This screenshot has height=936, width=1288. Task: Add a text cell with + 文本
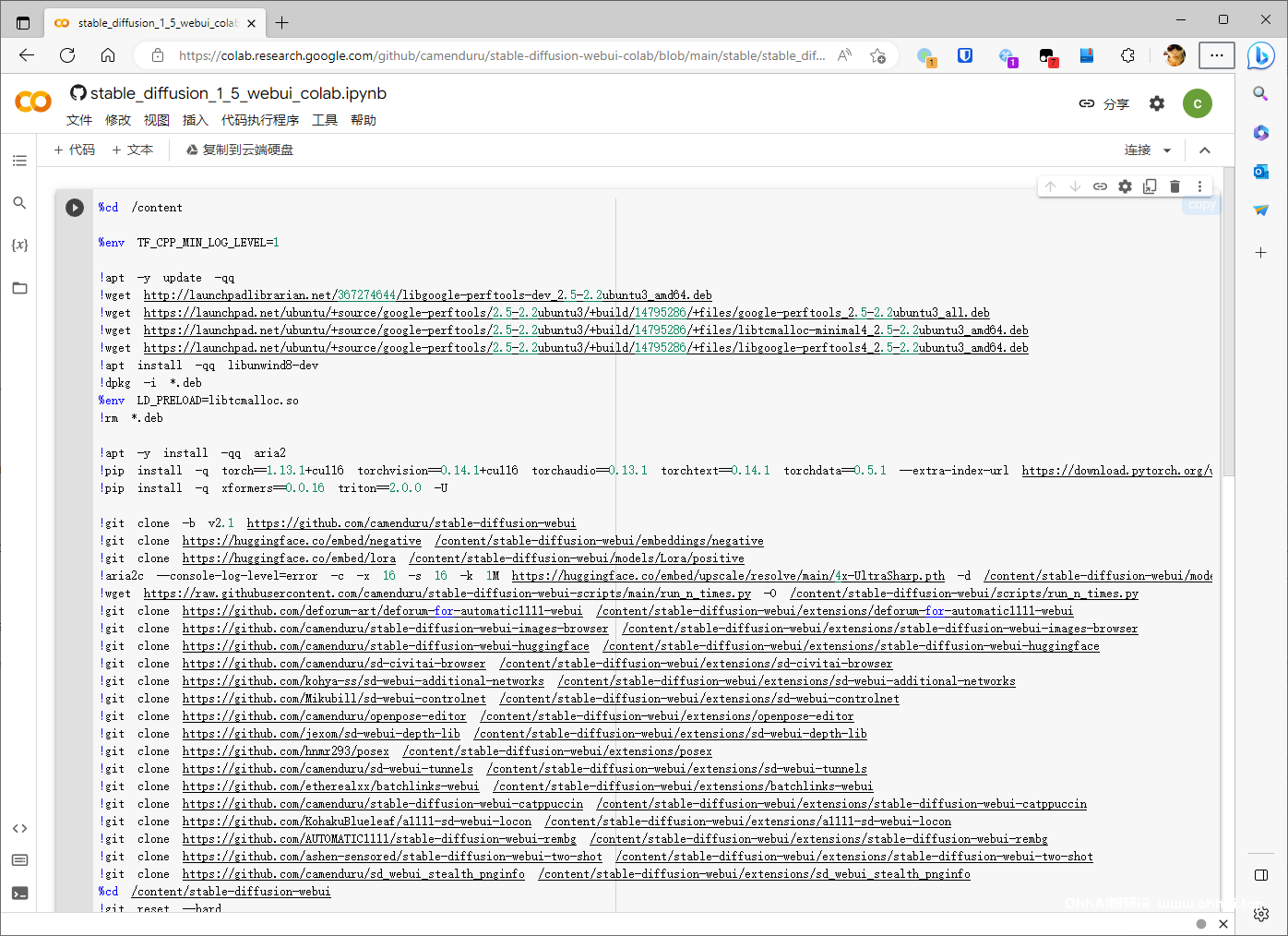tap(132, 150)
